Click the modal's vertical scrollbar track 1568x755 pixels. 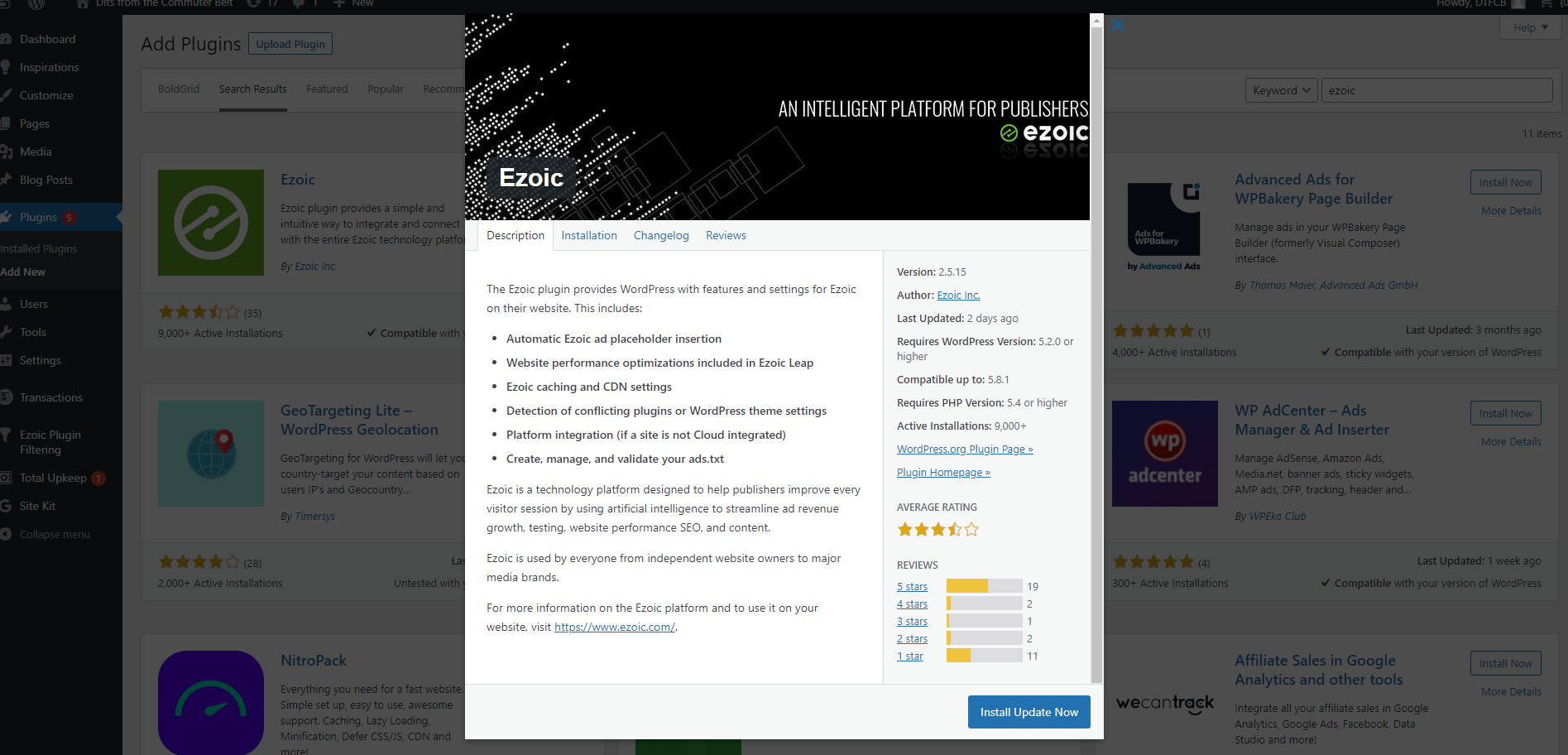[1096, 414]
